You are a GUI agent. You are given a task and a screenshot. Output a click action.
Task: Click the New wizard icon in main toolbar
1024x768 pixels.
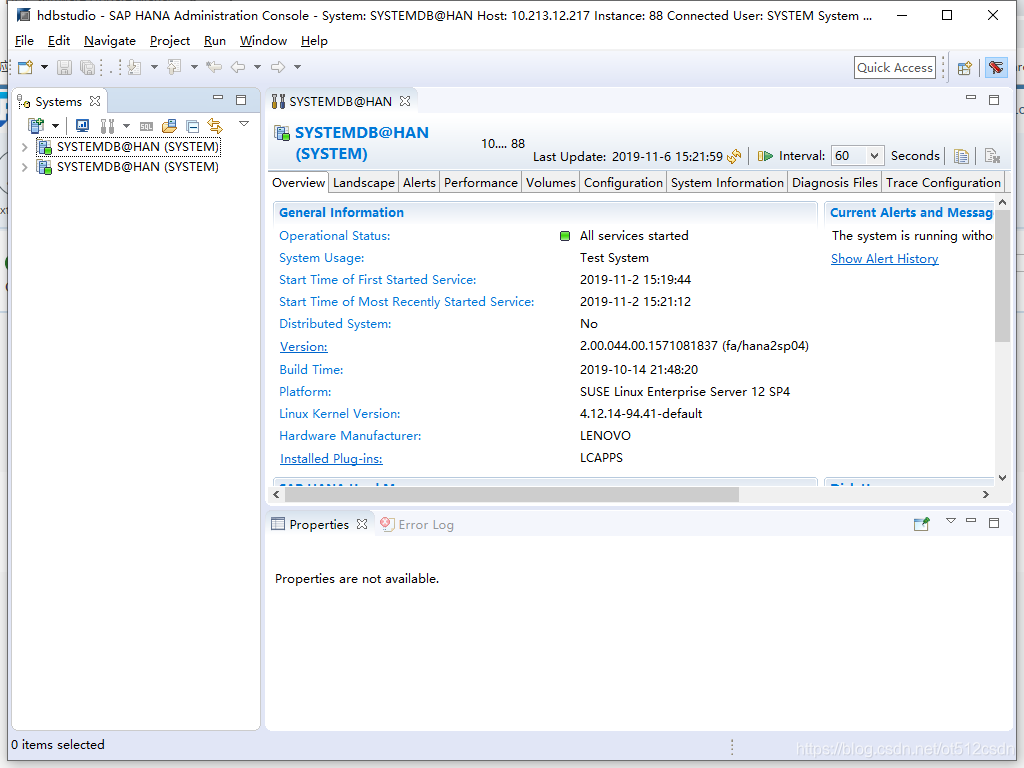(x=25, y=67)
